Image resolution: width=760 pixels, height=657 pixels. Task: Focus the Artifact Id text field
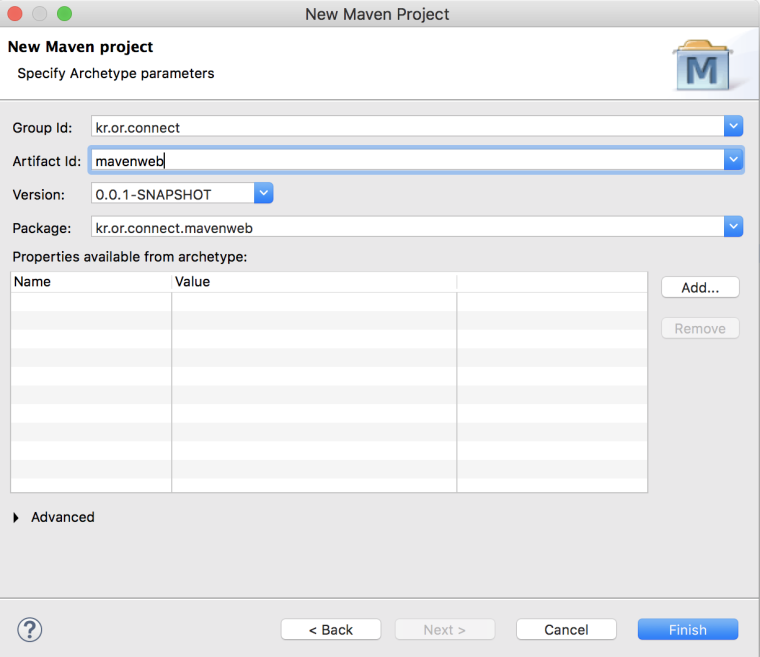pos(408,160)
